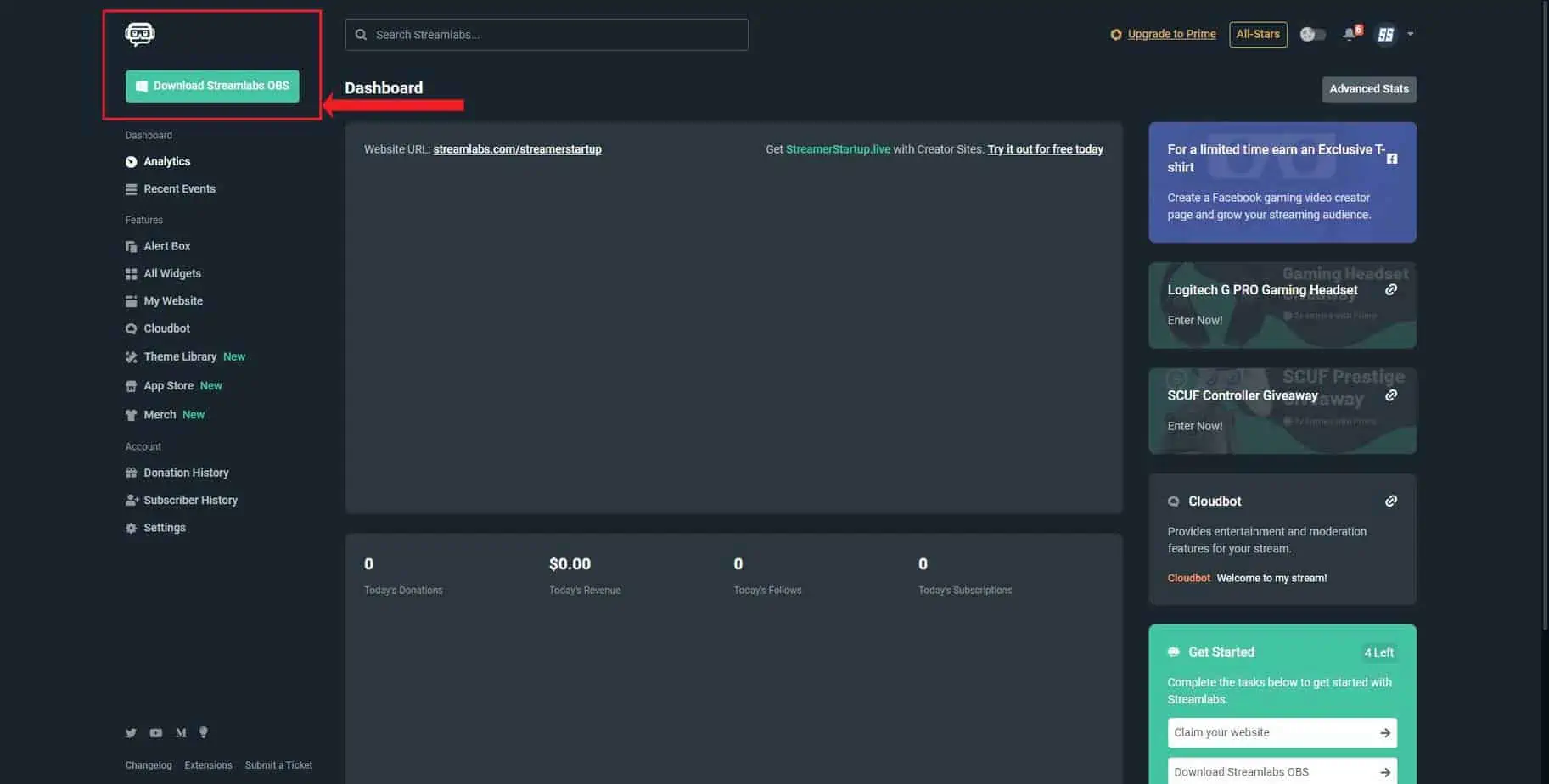The width and height of the screenshot is (1549, 784).
Task: Open All Widgets in sidebar
Action: click(x=172, y=273)
